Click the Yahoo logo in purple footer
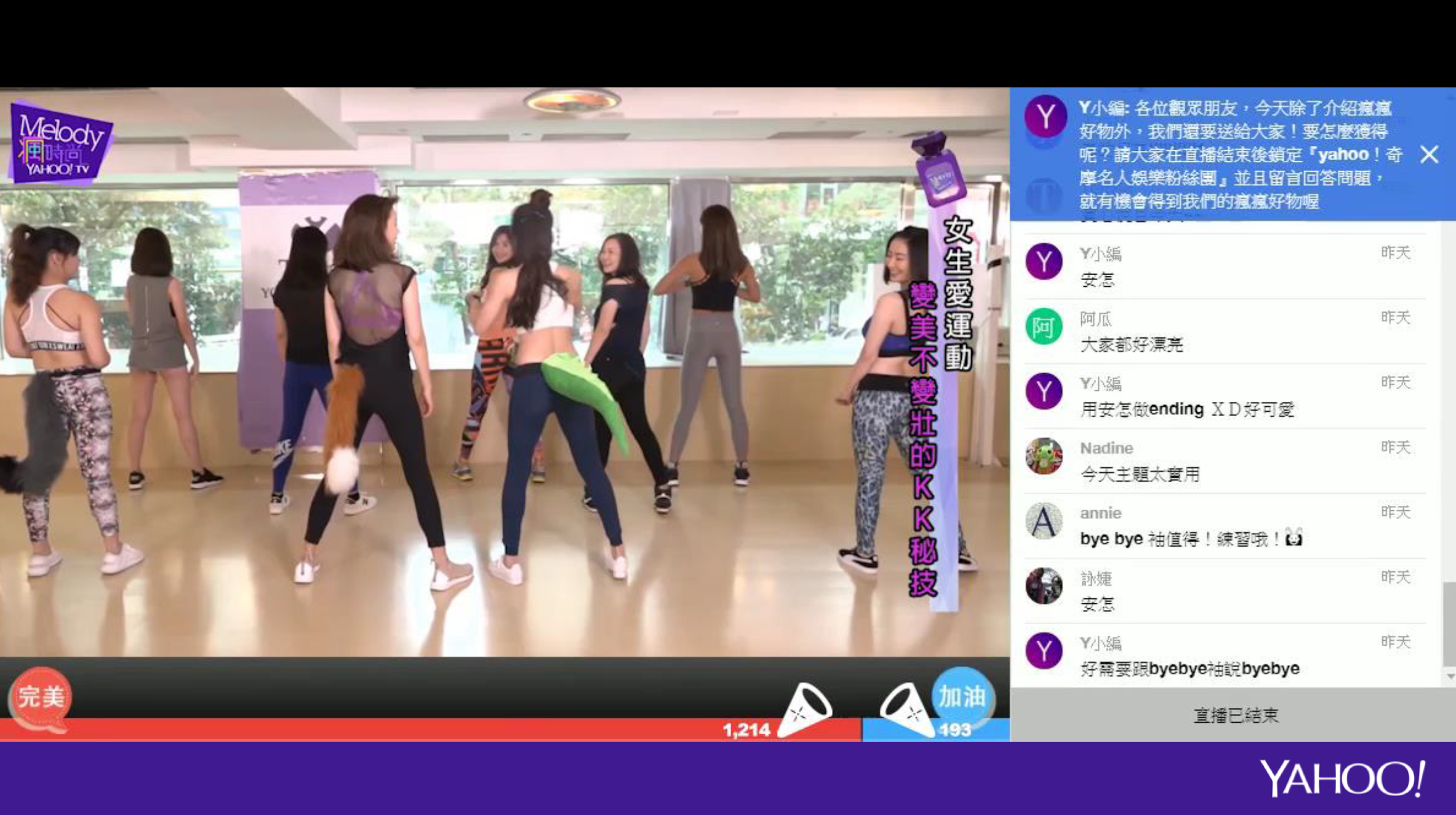This screenshot has width=1456, height=815. click(x=1342, y=778)
